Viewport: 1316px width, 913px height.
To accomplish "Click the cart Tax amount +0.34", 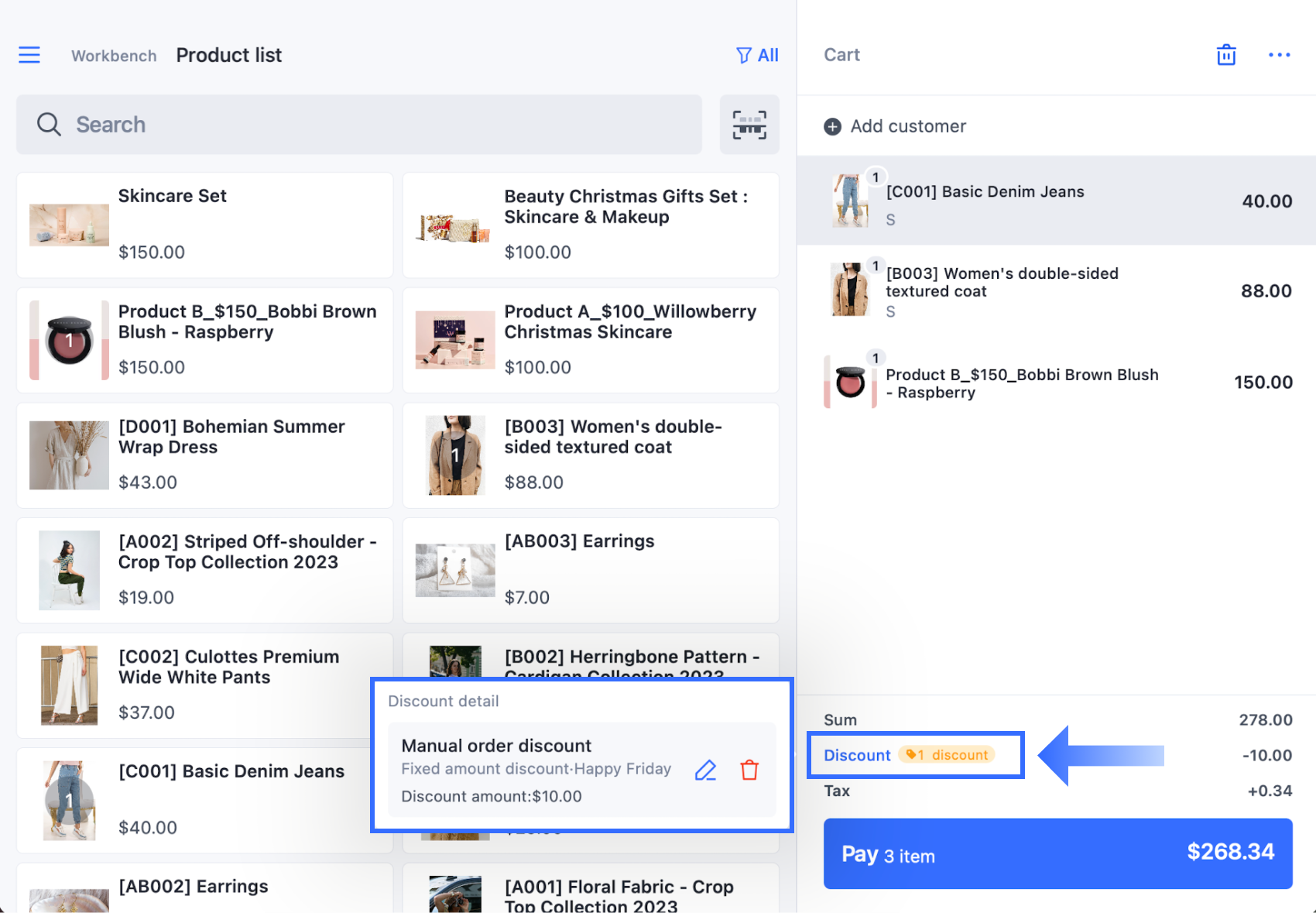I will click(1270, 791).
